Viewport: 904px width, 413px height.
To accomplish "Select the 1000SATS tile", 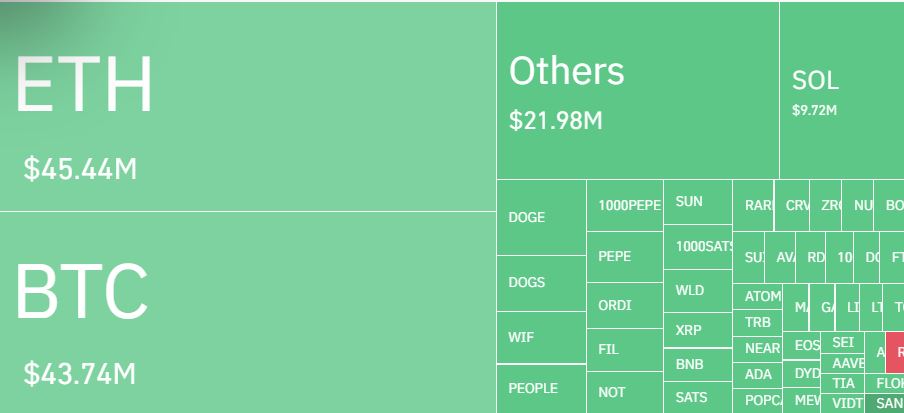I will coord(698,247).
